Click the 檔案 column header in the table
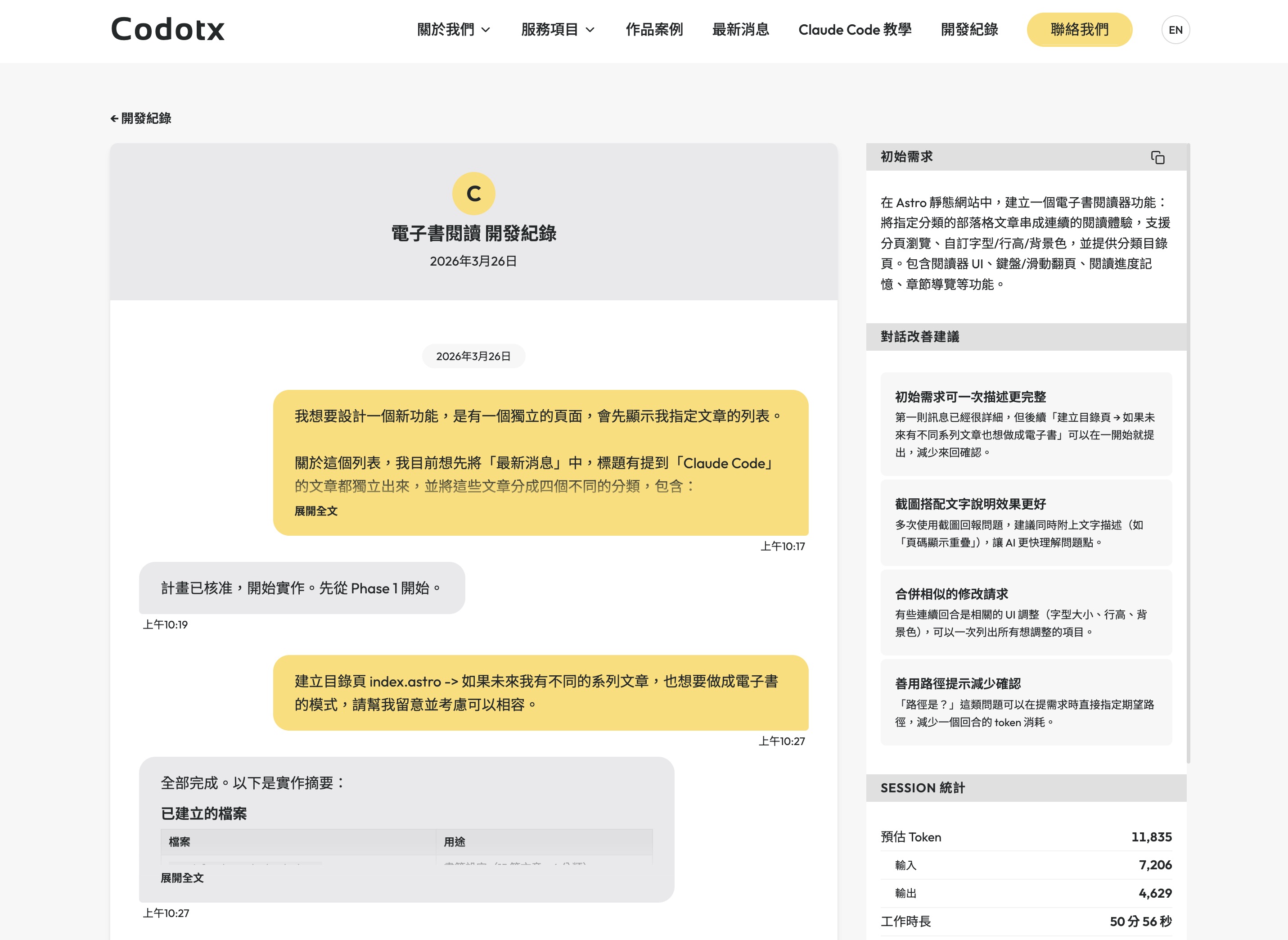1288x940 pixels. click(x=180, y=841)
